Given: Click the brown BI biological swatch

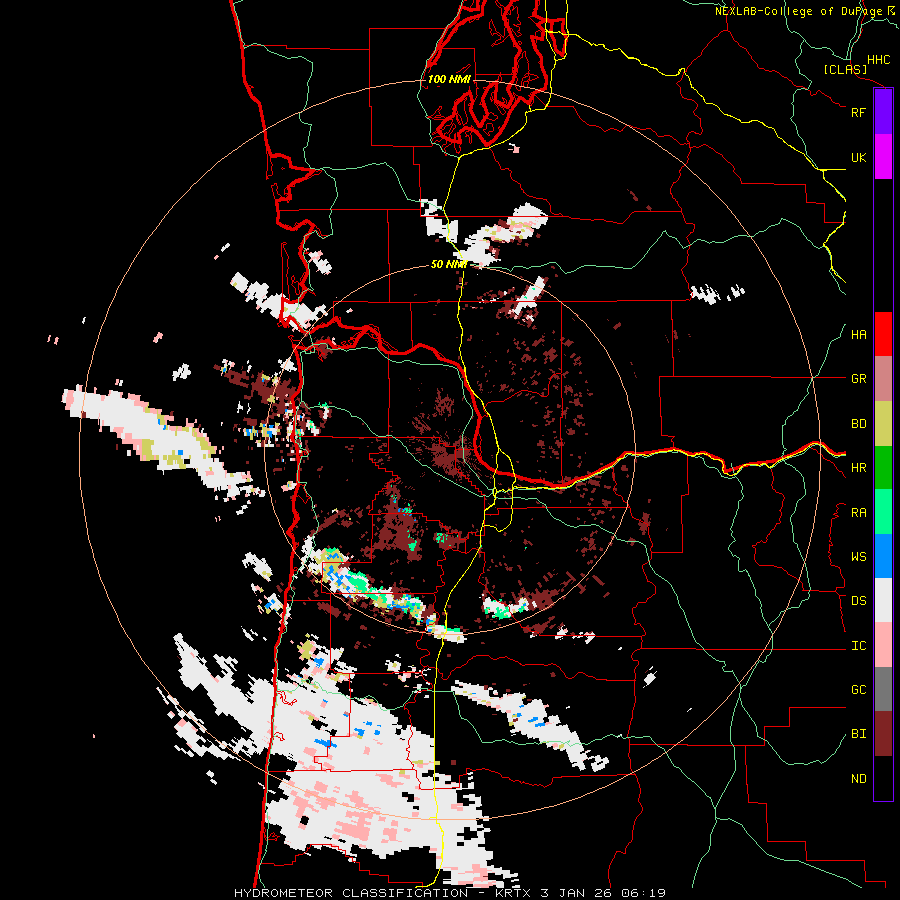Looking at the screenshot, I should coord(883,734).
